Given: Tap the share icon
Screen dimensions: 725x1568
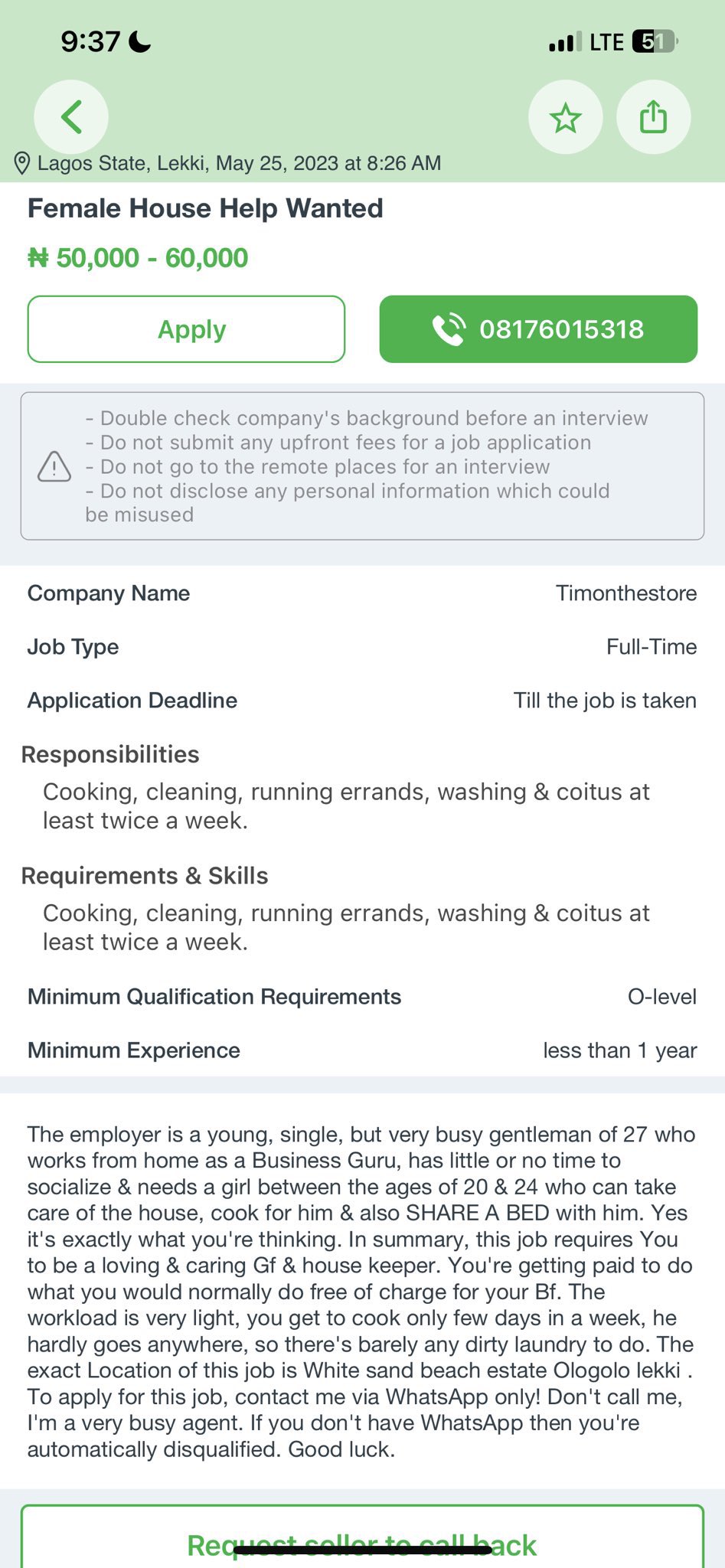Looking at the screenshot, I should [653, 118].
